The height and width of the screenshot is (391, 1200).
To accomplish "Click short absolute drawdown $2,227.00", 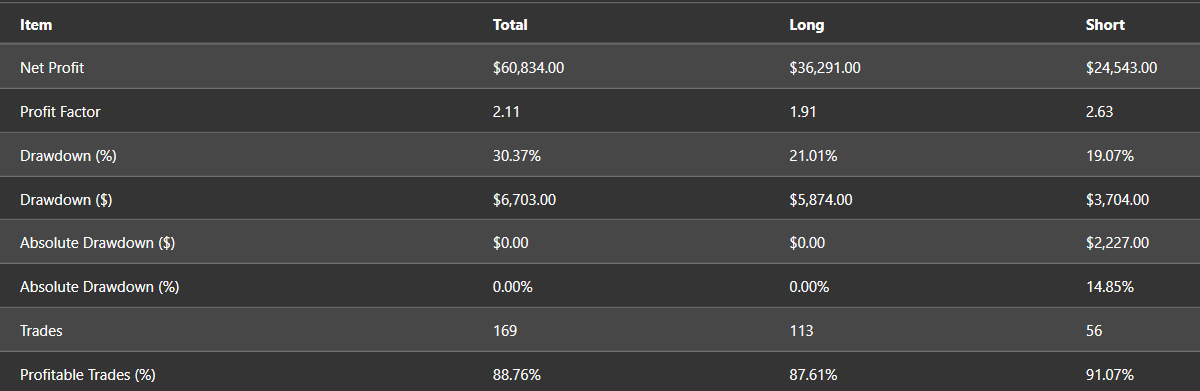I will (1118, 243).
